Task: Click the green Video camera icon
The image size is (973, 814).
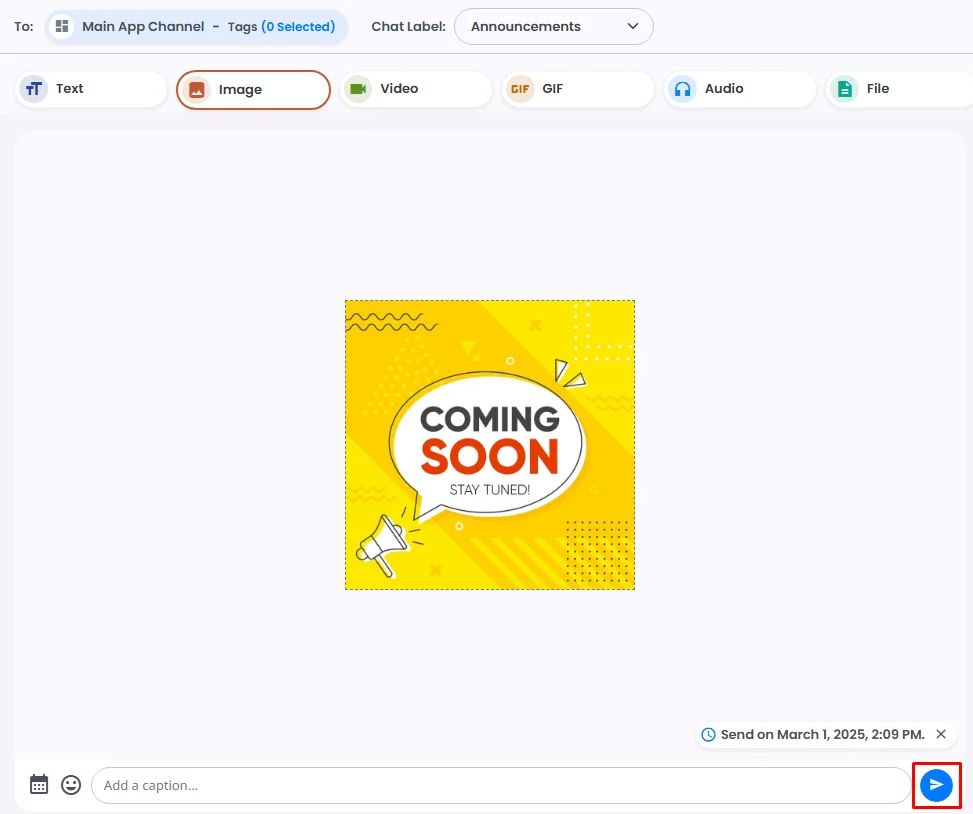Action: (x=358, y=89)
